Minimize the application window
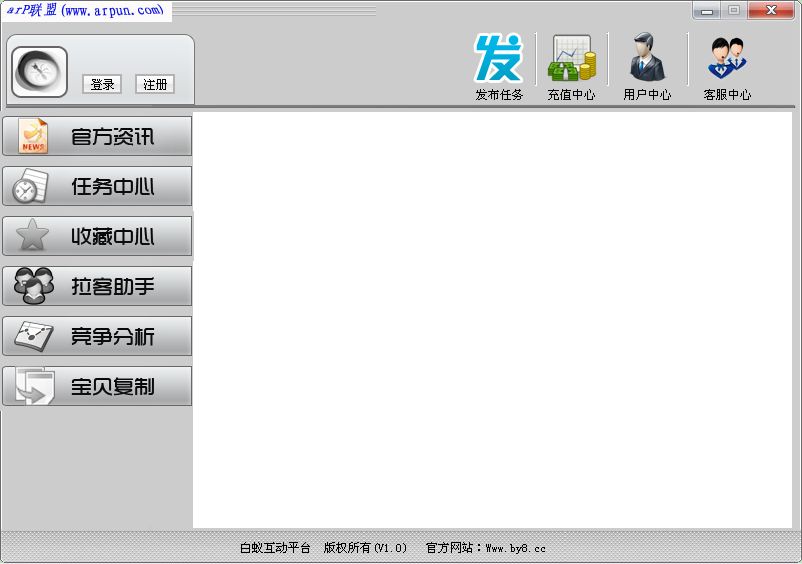Screen dimensions: 802x564 [x=708, y=10]
